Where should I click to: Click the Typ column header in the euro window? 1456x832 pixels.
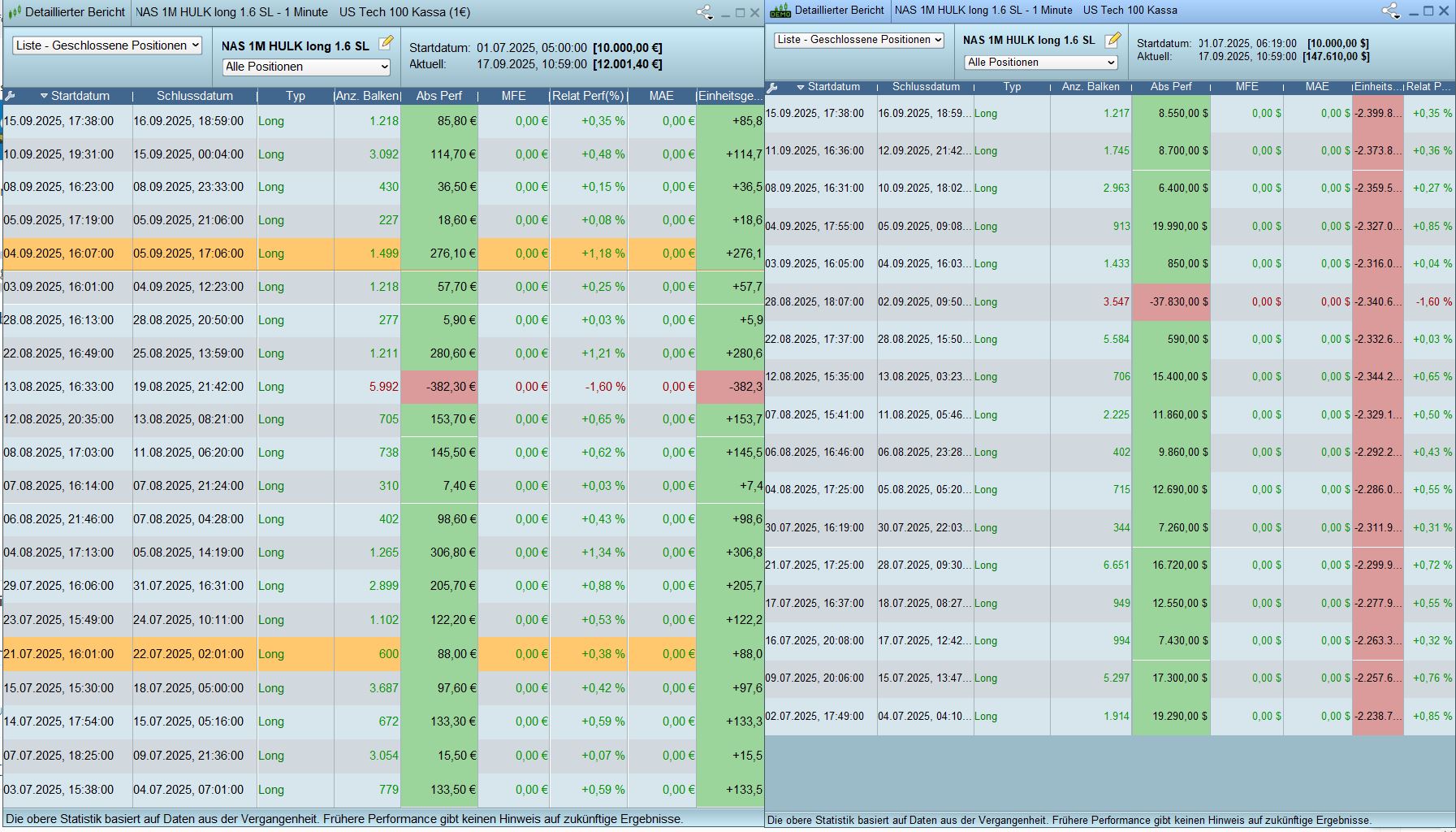tap(296, 96)
